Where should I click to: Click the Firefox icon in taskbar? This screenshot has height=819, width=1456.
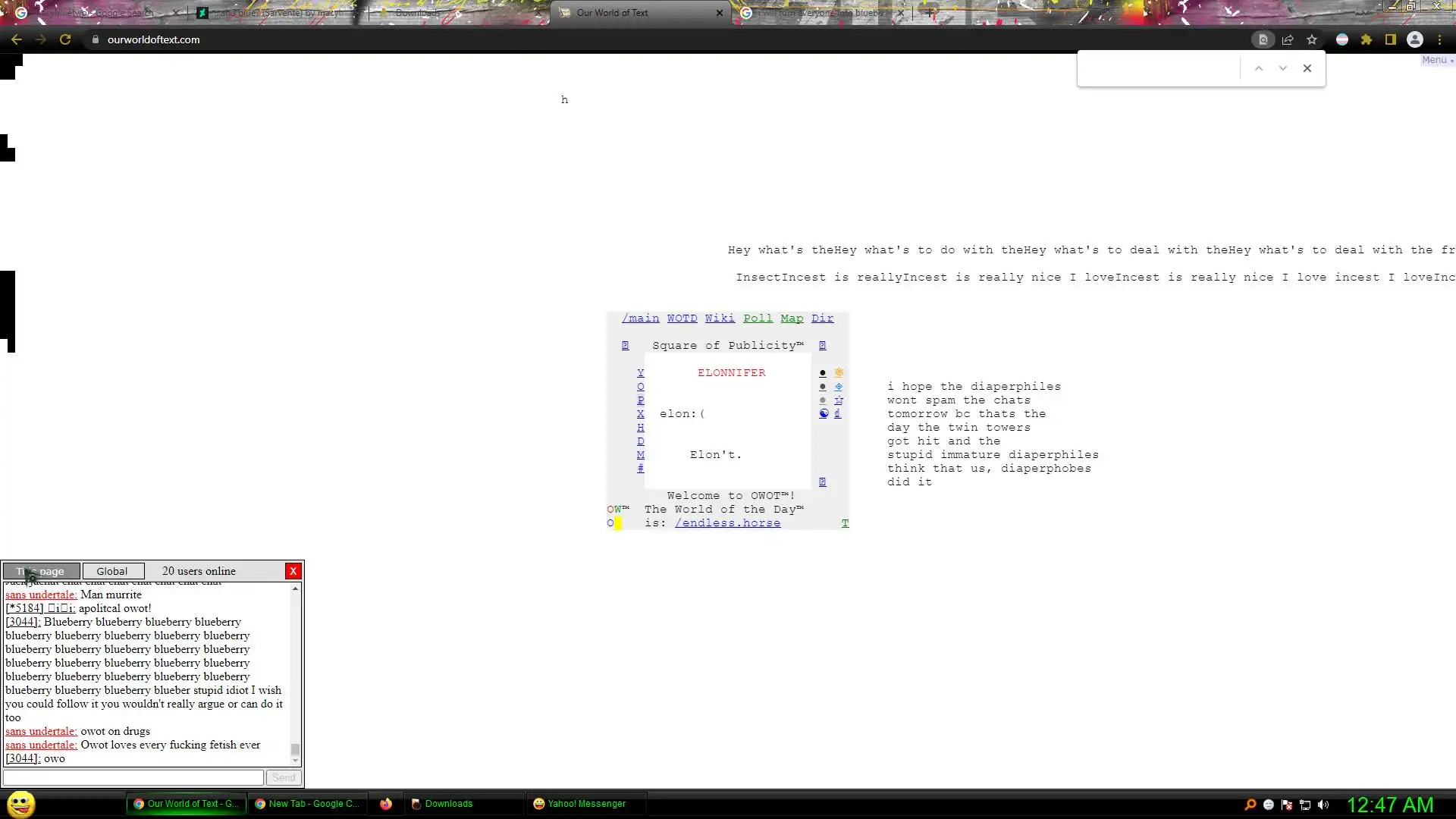coord(386,804)
